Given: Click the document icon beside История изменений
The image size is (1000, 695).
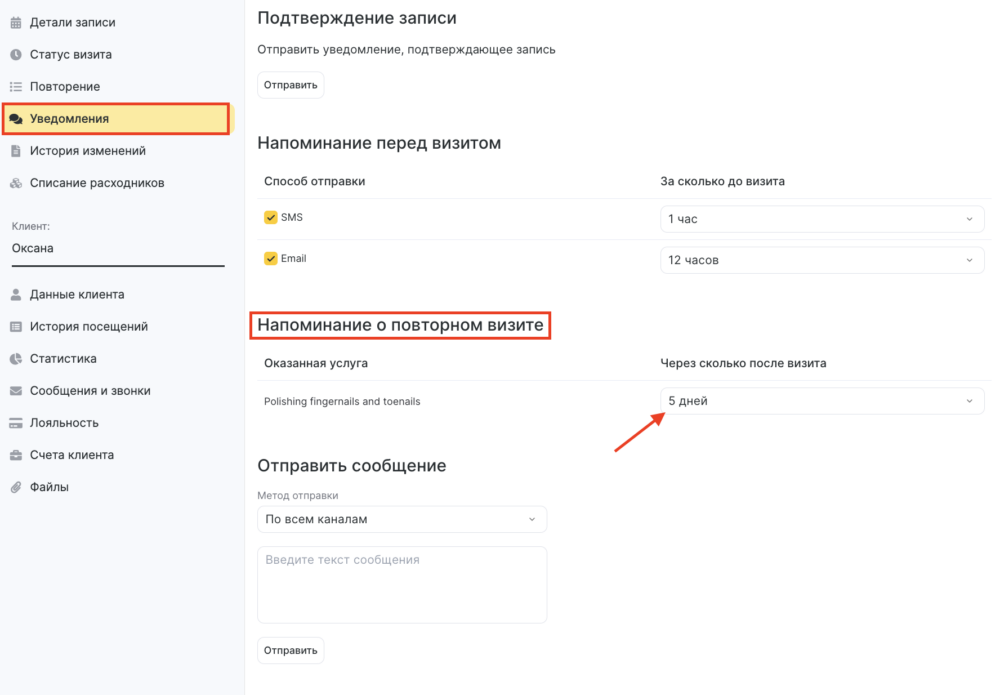Looking at the screenshot, I should pyautogui.click(x=16, y=151).
